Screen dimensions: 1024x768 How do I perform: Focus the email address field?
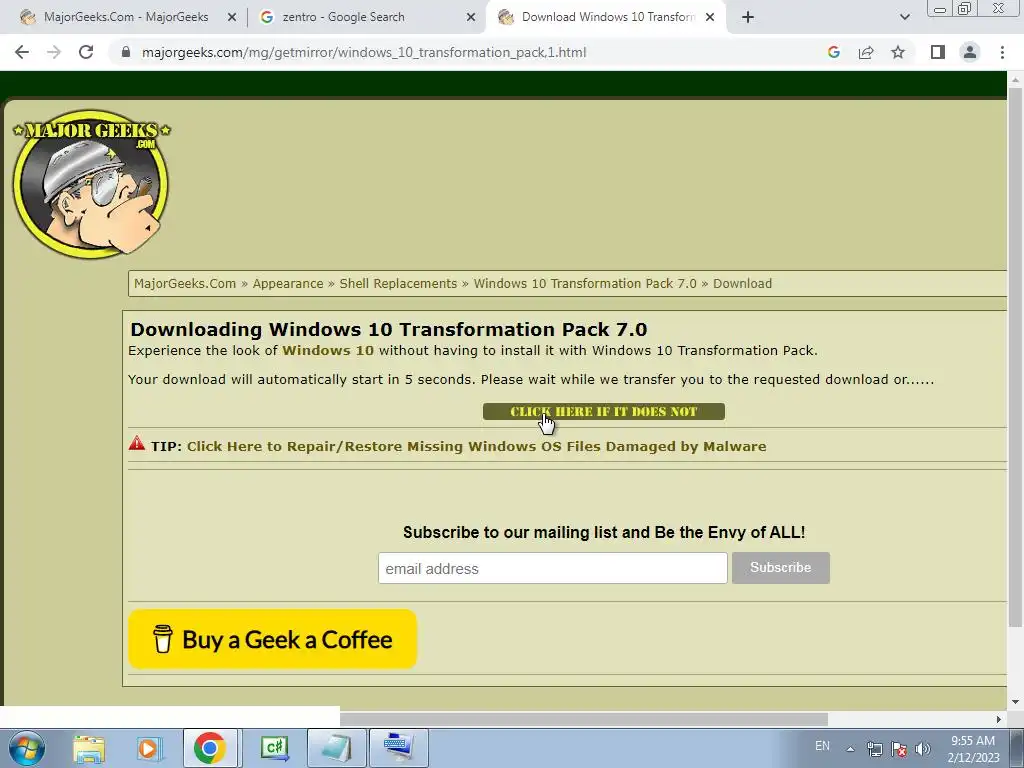tap(552, 568)
